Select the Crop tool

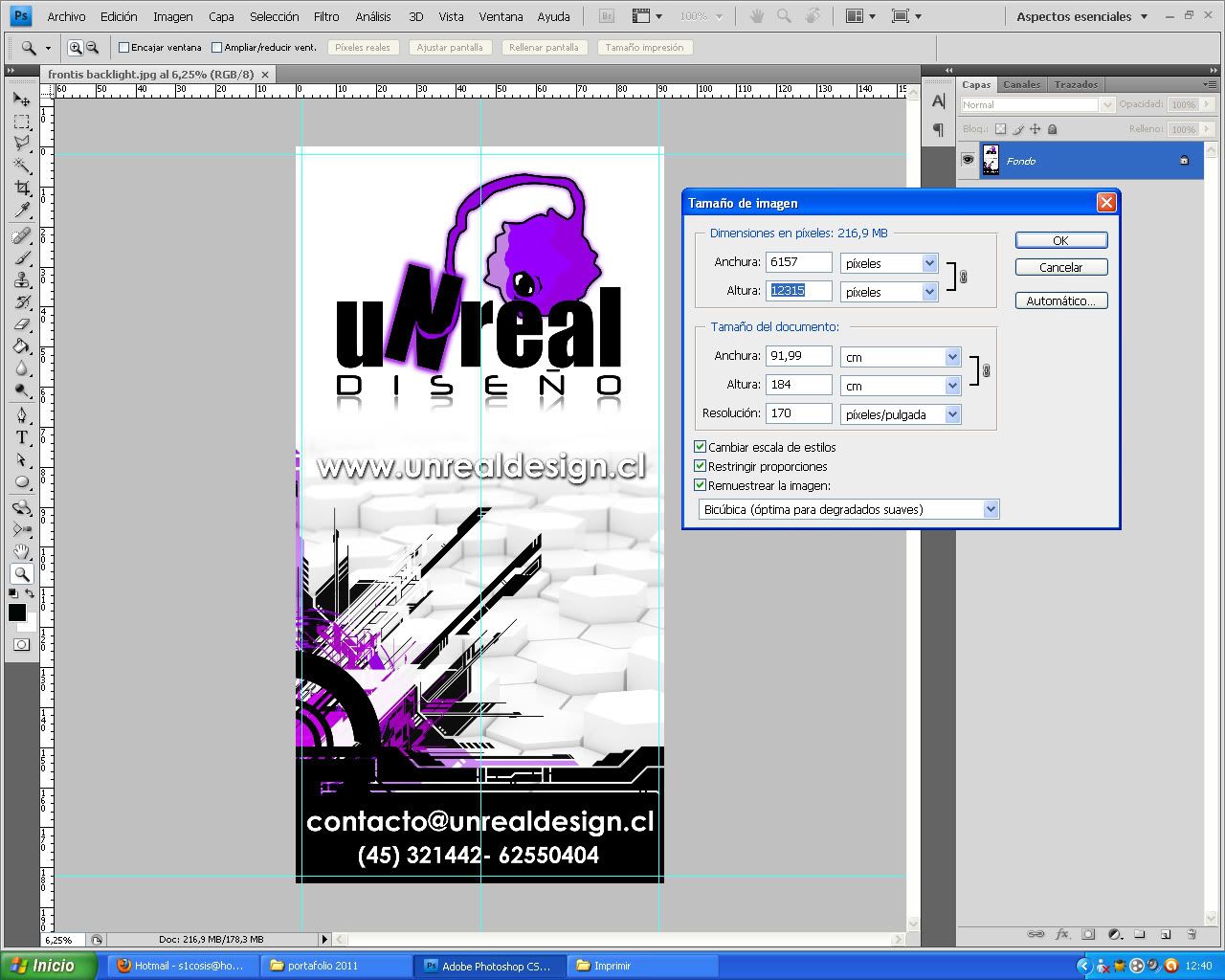(21, 188)
